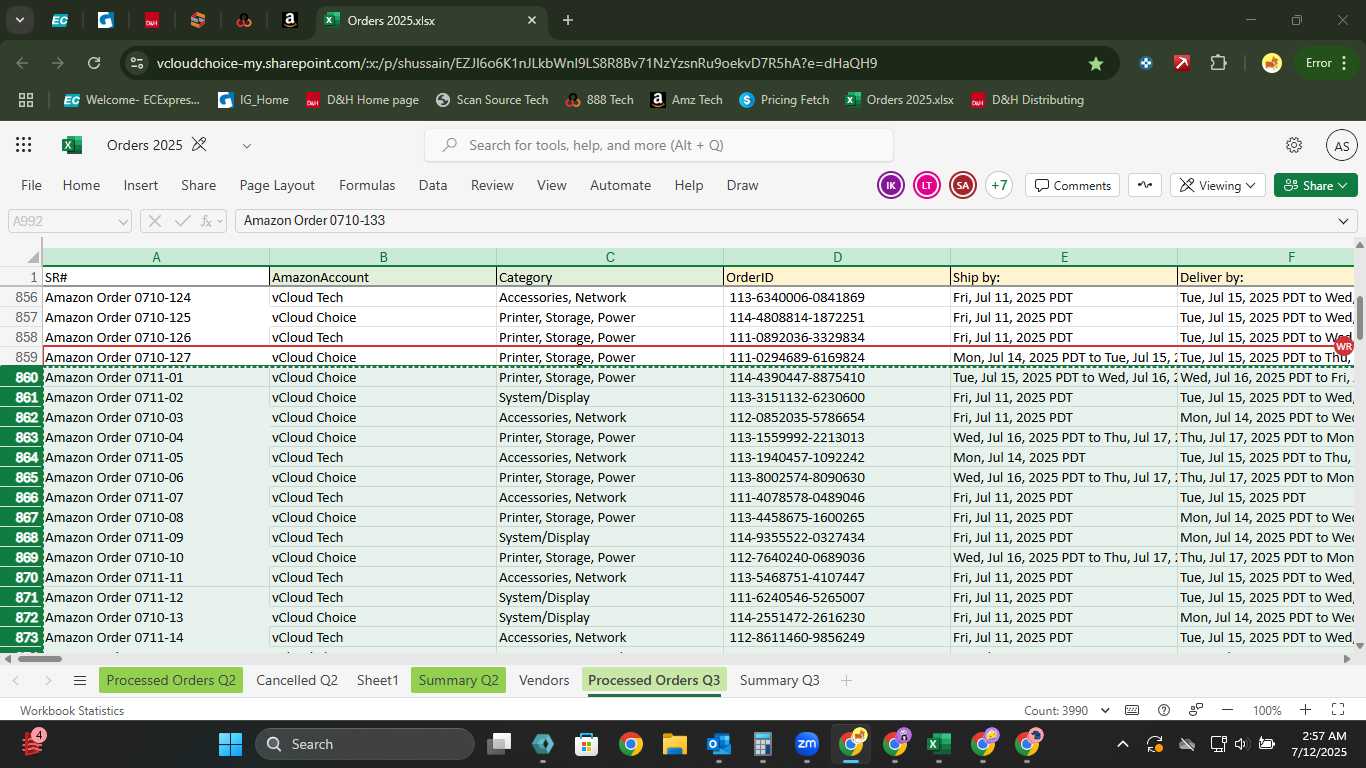Click the all sheets hamburger icon
Screen dimensions: 1366x768
pos(80,680)
